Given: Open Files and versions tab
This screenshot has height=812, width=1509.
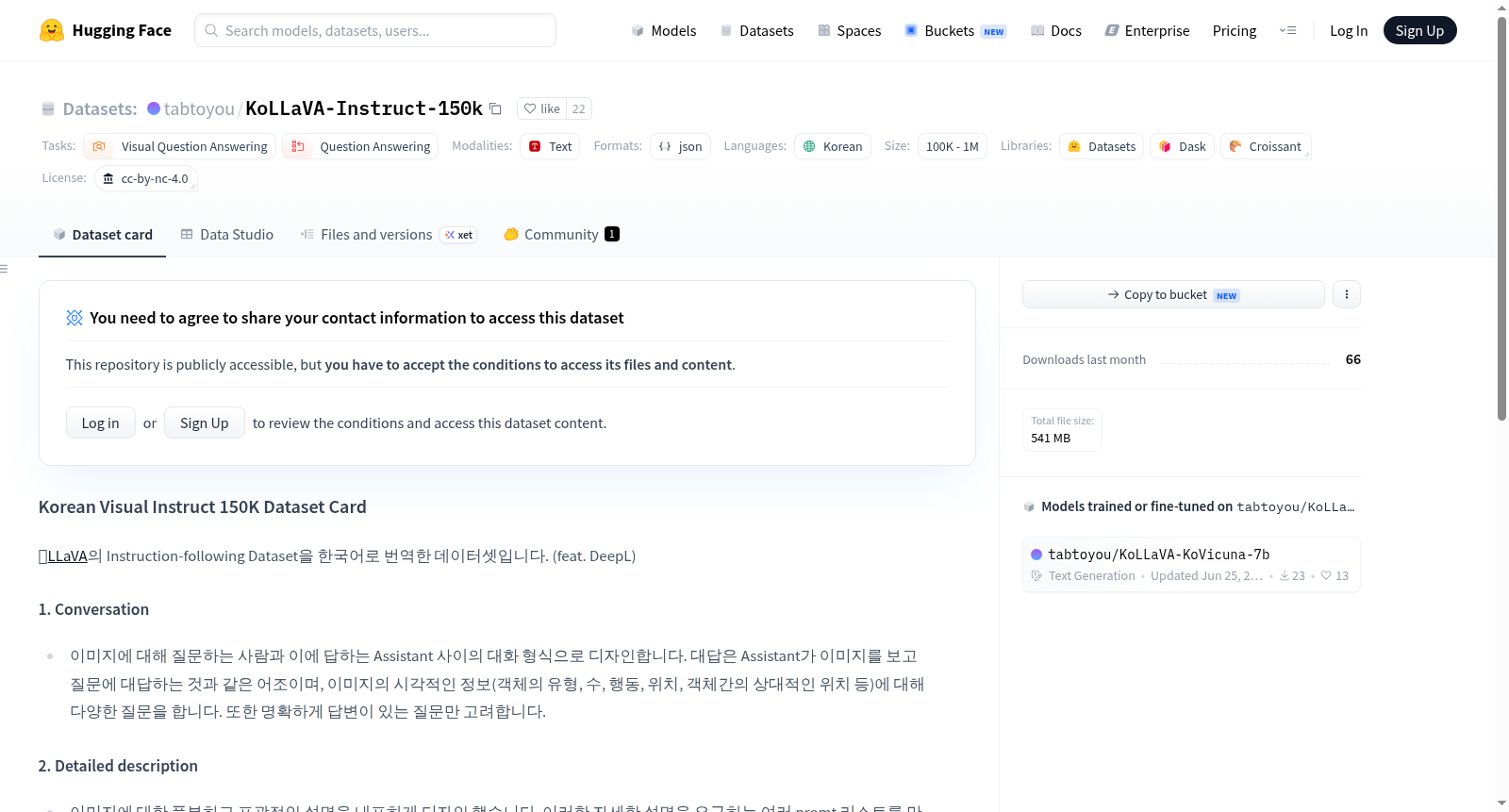Looking at the screenshot, I should pyautogui.click(x=389, y=234).
